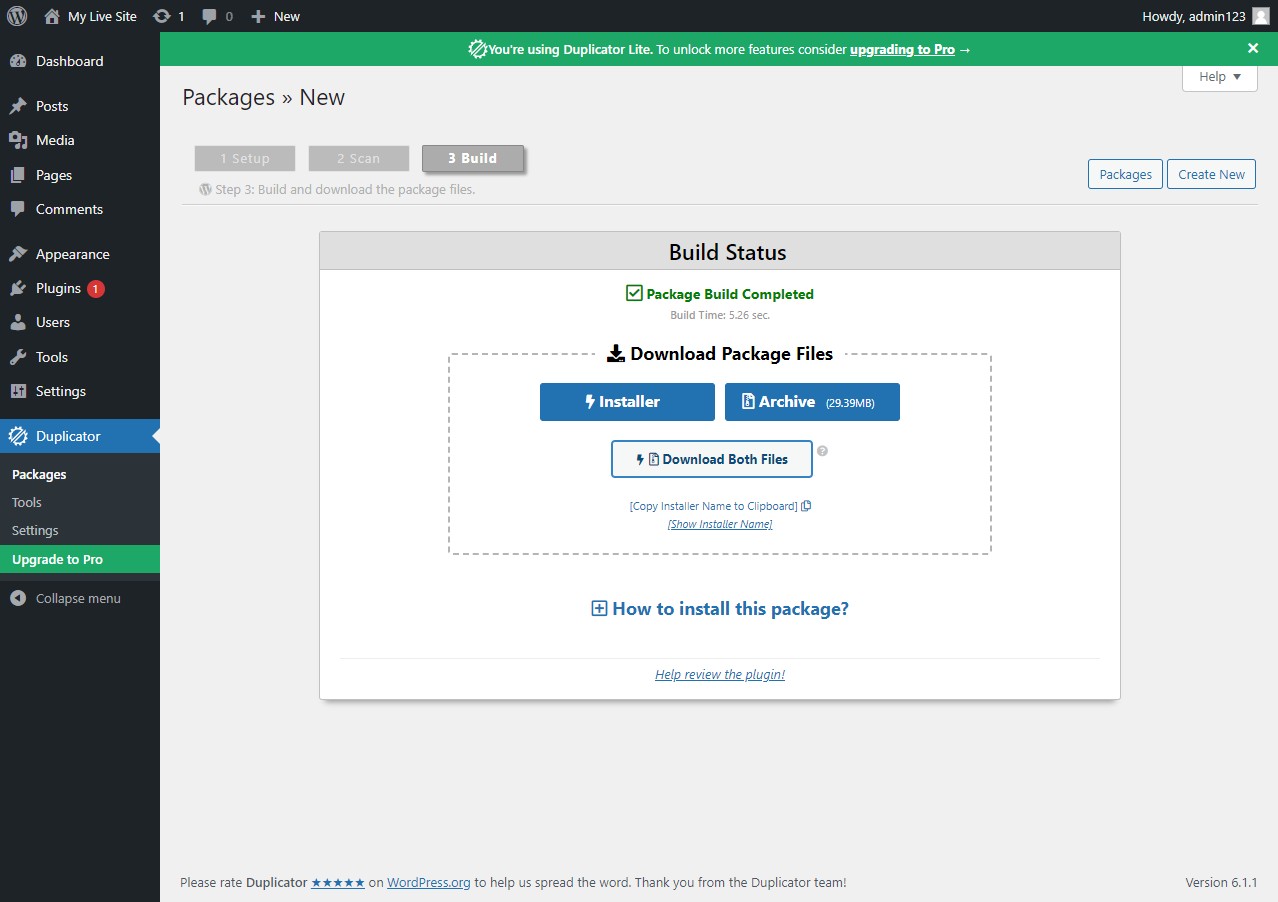Open Dashboard in sidebar
Viewport: 1278px width, 902px height.
80,61
